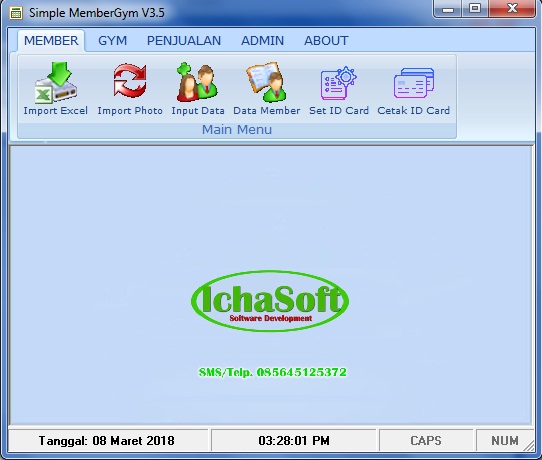The width and height of the screenshot is (542, 460).
Task: Click the NUM status indicator
Action: point(505,441)
